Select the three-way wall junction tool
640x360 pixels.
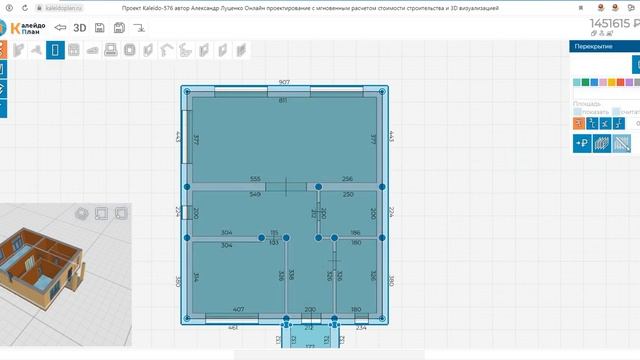pos(36,50)
